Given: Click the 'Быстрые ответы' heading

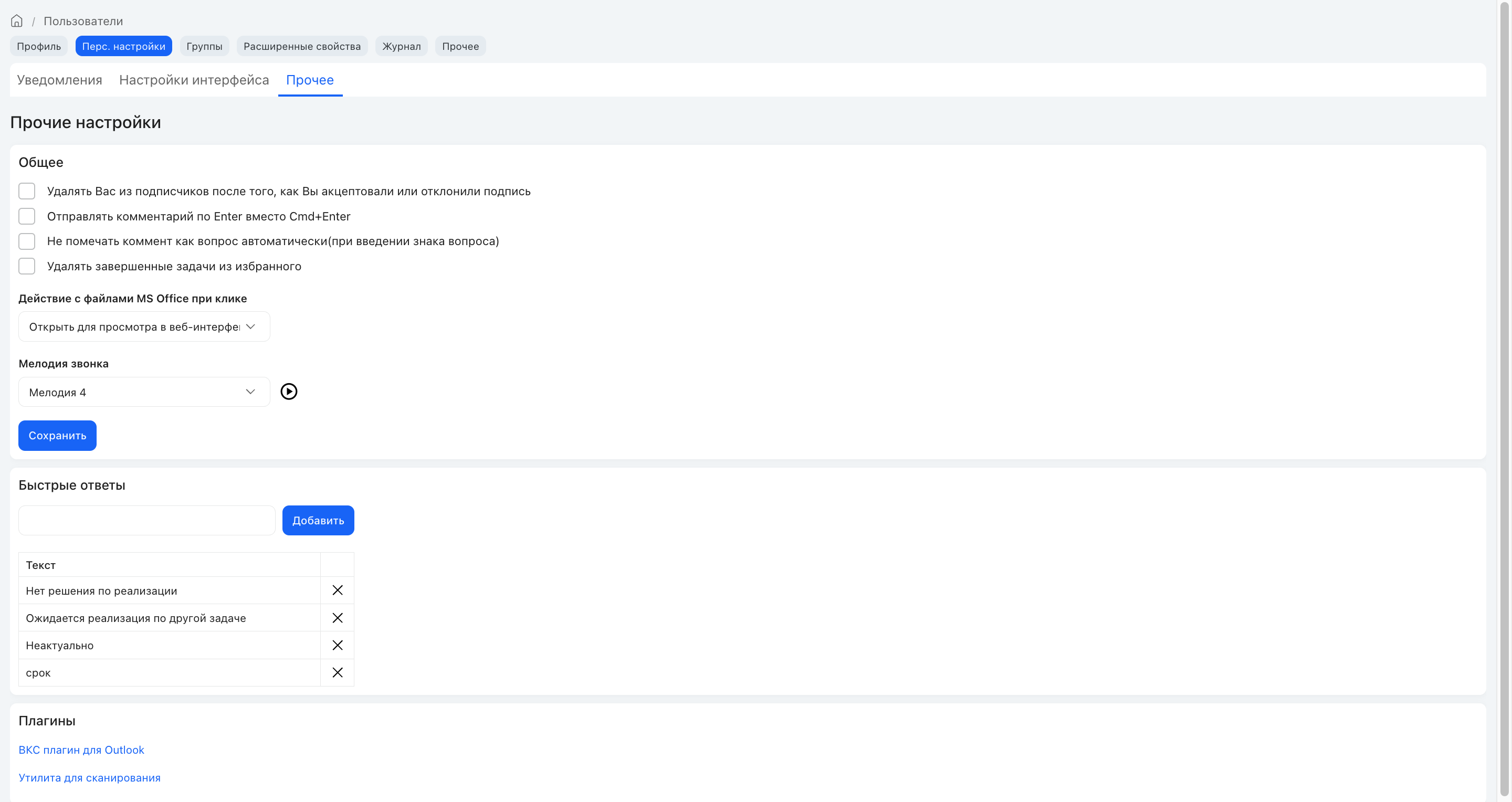Looking at the screenshot, I should tap(72, 485).
